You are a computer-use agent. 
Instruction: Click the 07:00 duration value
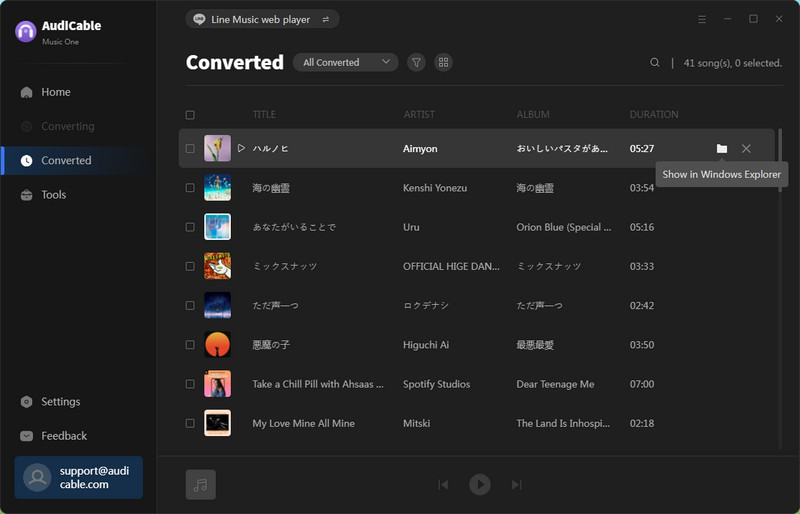click(641, 384)
